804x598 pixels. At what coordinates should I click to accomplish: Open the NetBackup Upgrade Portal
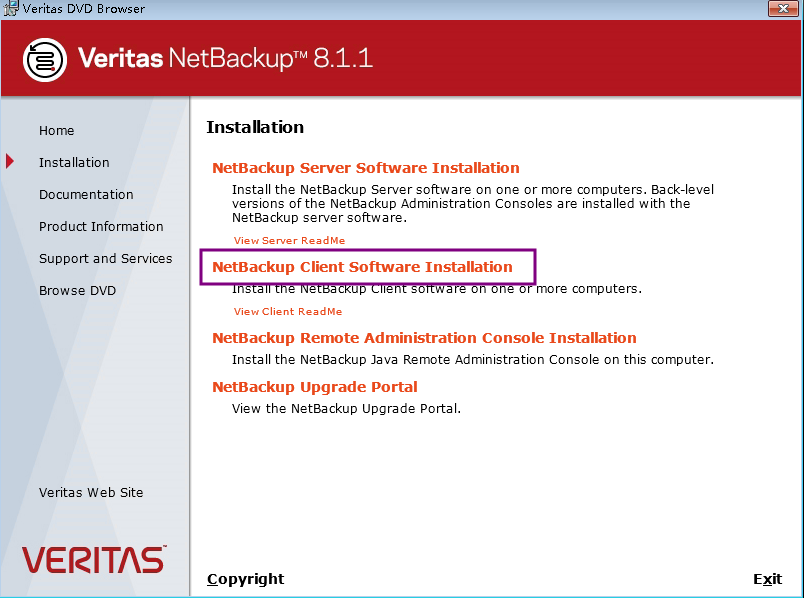(314, 387)
